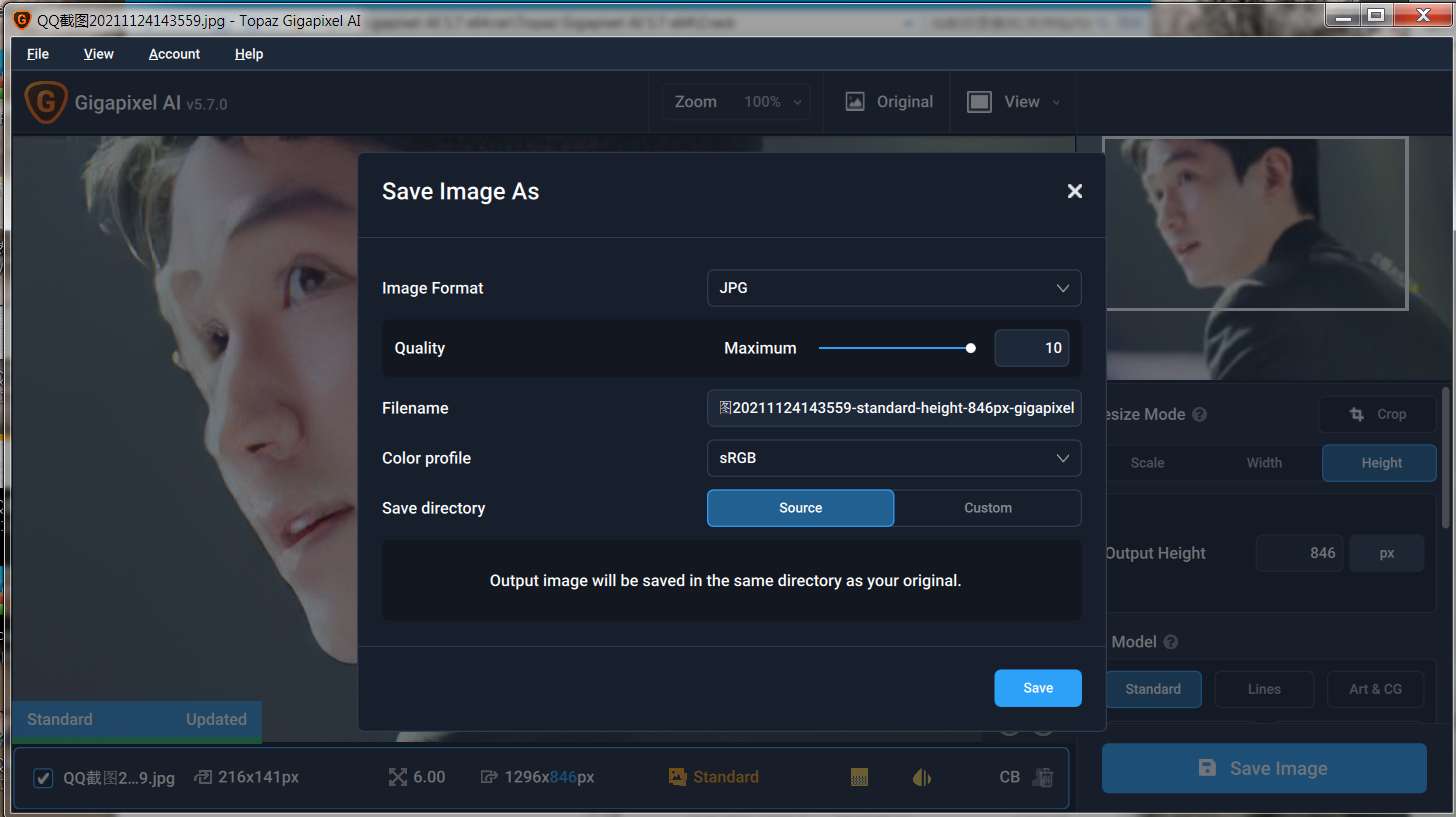Viewport: 1456px width, 817px height.
Task: Click the QQ截图2...9.jpg file name
Action: [x=119, y=777]
